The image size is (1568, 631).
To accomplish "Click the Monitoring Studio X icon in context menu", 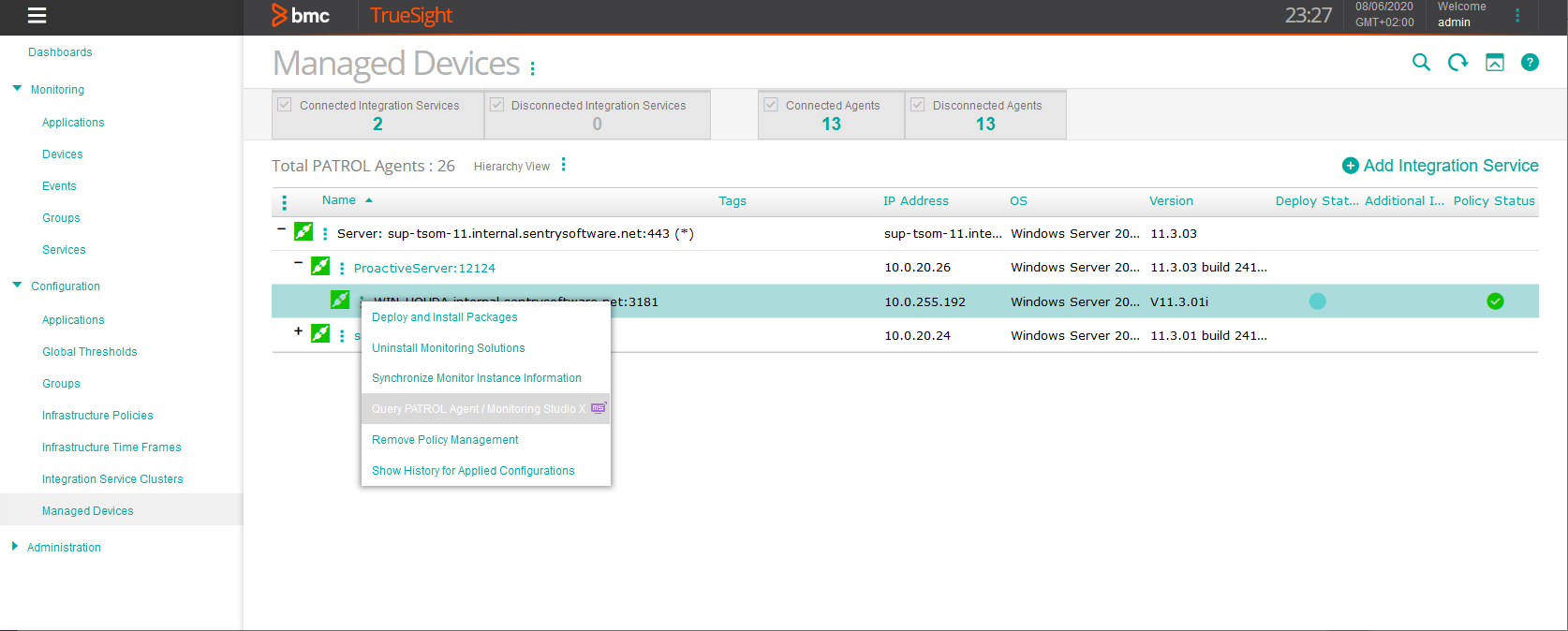I will pyautogui.click(x=599, y=408).
